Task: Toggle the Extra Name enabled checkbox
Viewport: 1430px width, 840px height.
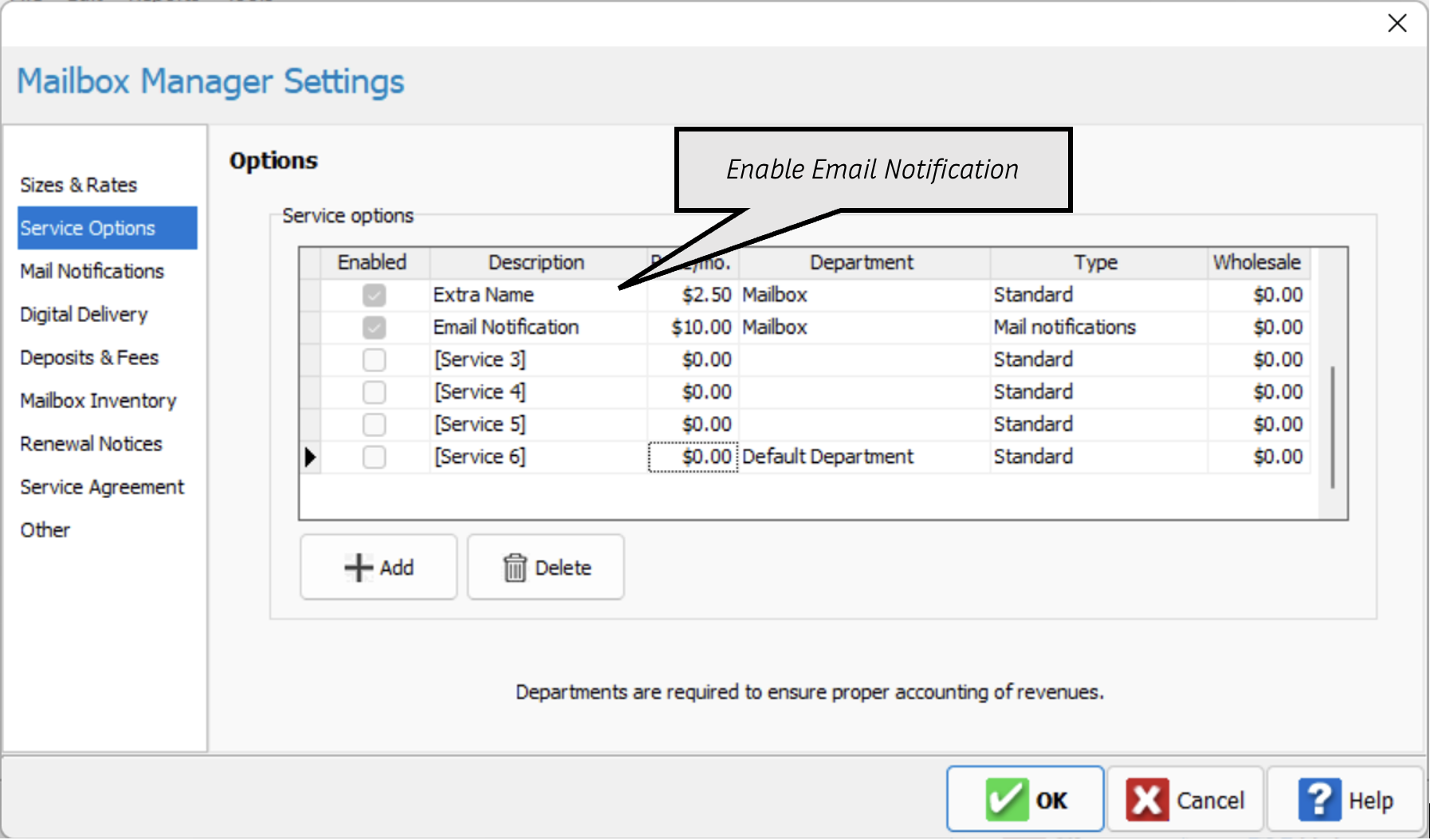Action: (374, 296)
